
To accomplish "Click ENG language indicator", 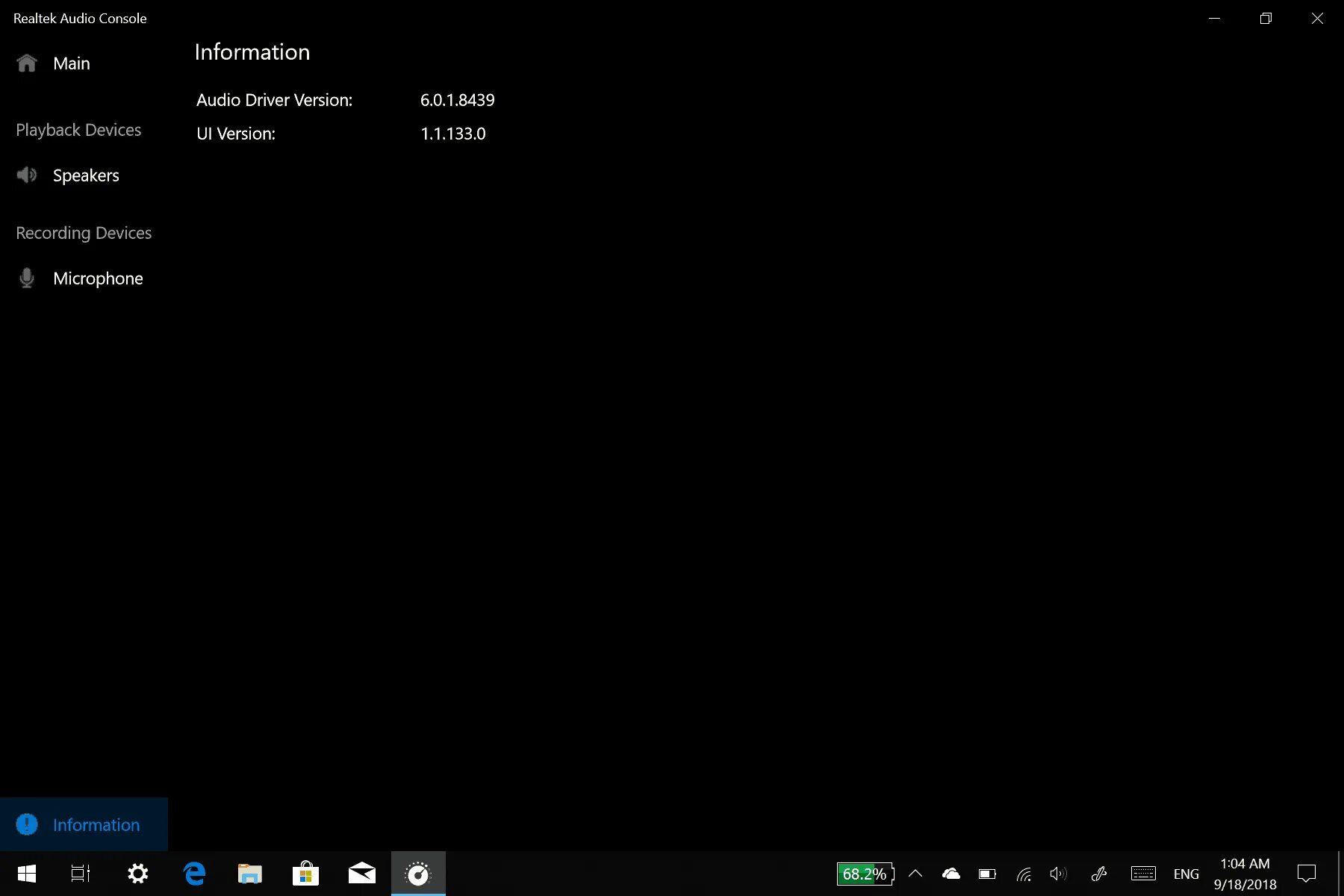I will point(1186,874).
